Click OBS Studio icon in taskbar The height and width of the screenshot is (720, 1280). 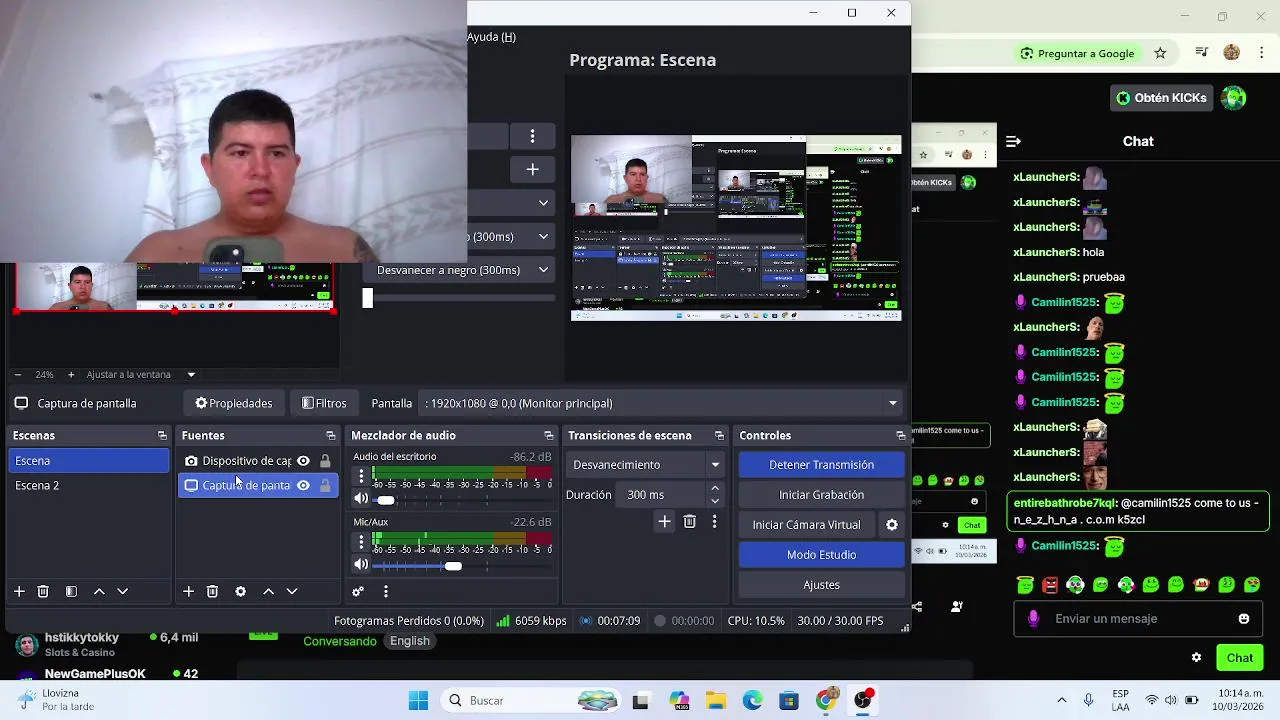(x=863, y=701)
